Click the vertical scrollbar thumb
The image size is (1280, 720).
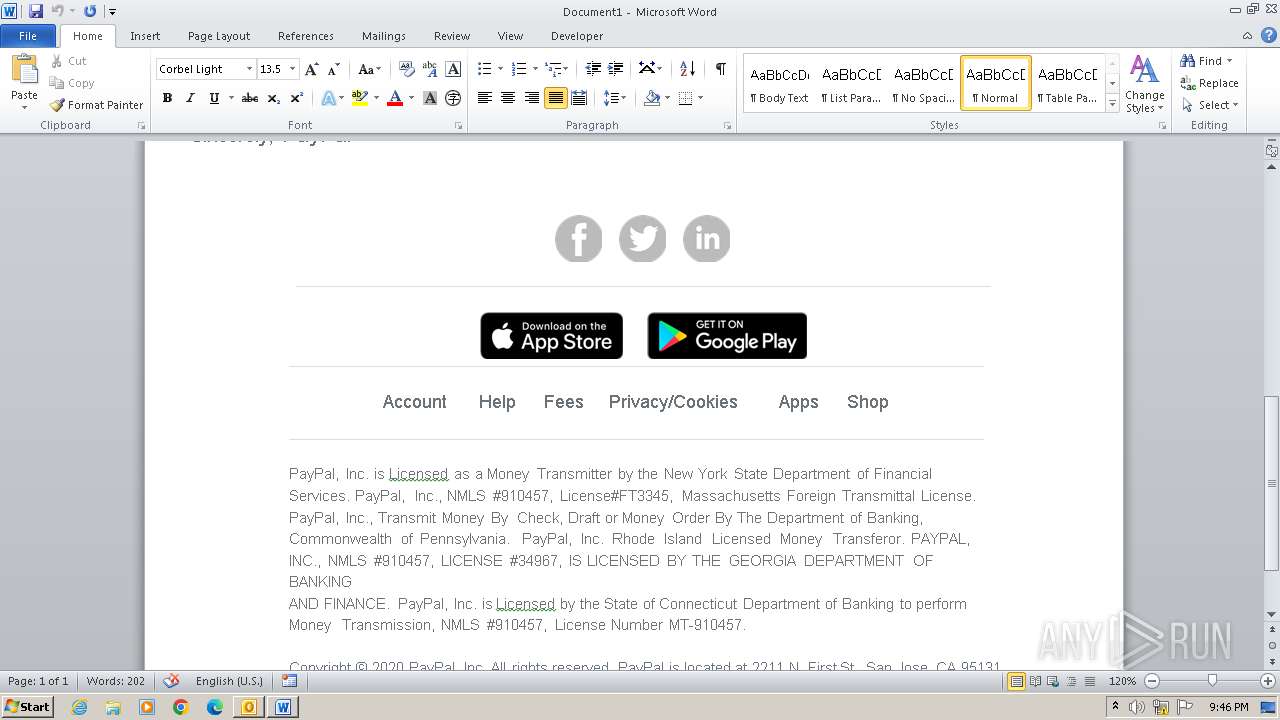(1271, 483)
